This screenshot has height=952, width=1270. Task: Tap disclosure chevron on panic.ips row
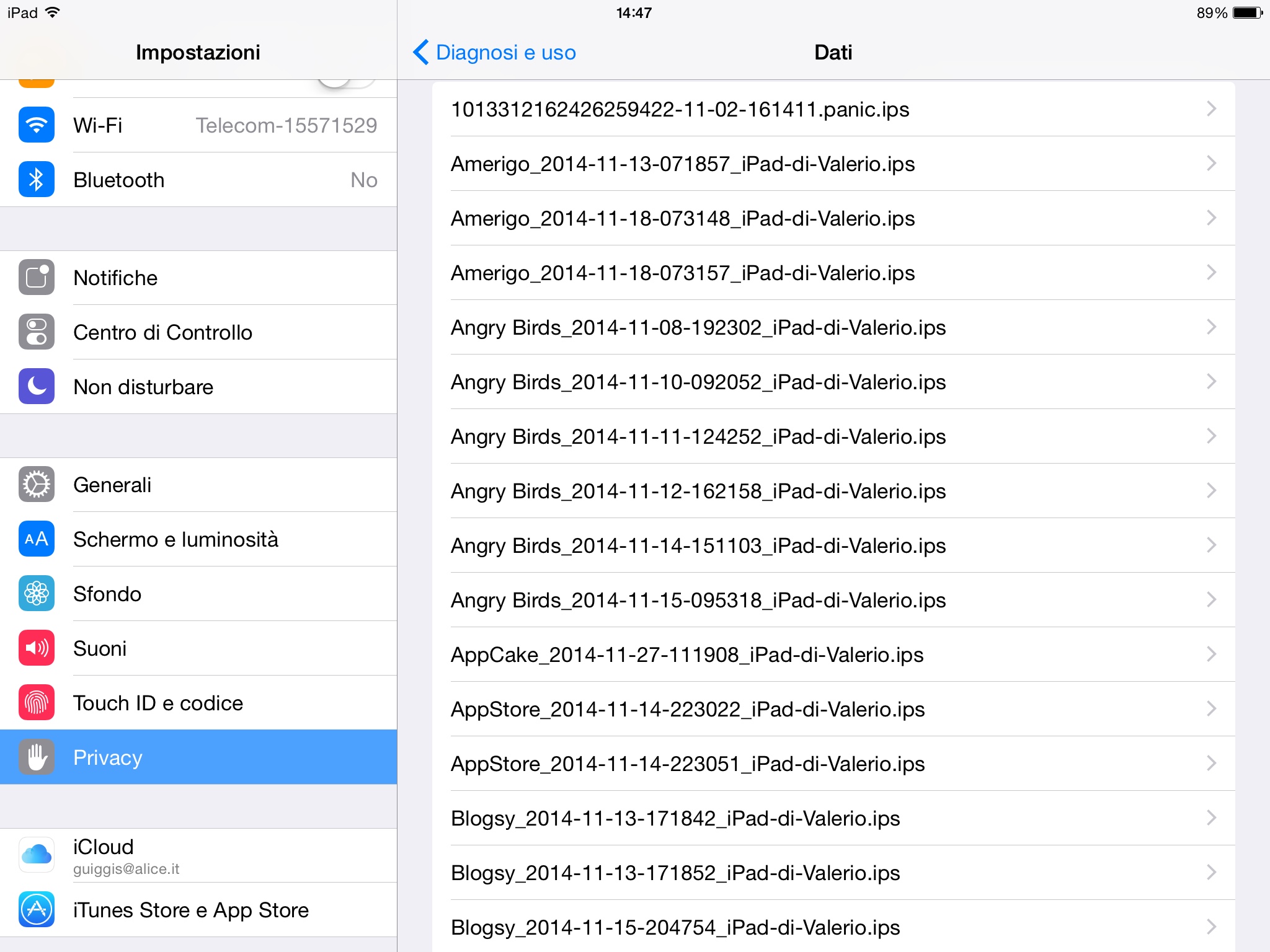pyautogui.click(x=1211, y=109)
